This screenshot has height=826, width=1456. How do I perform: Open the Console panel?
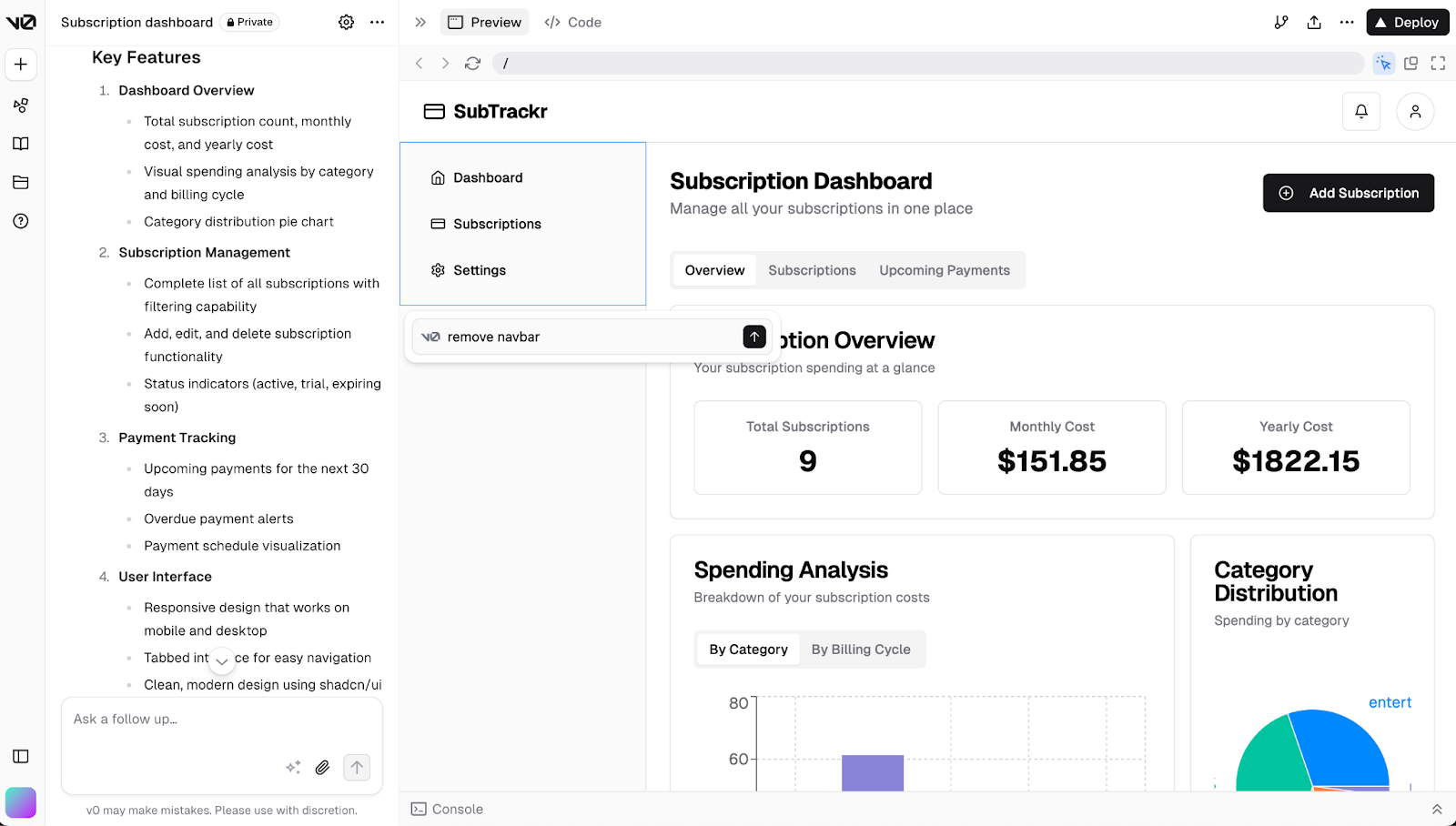point(447,809)
